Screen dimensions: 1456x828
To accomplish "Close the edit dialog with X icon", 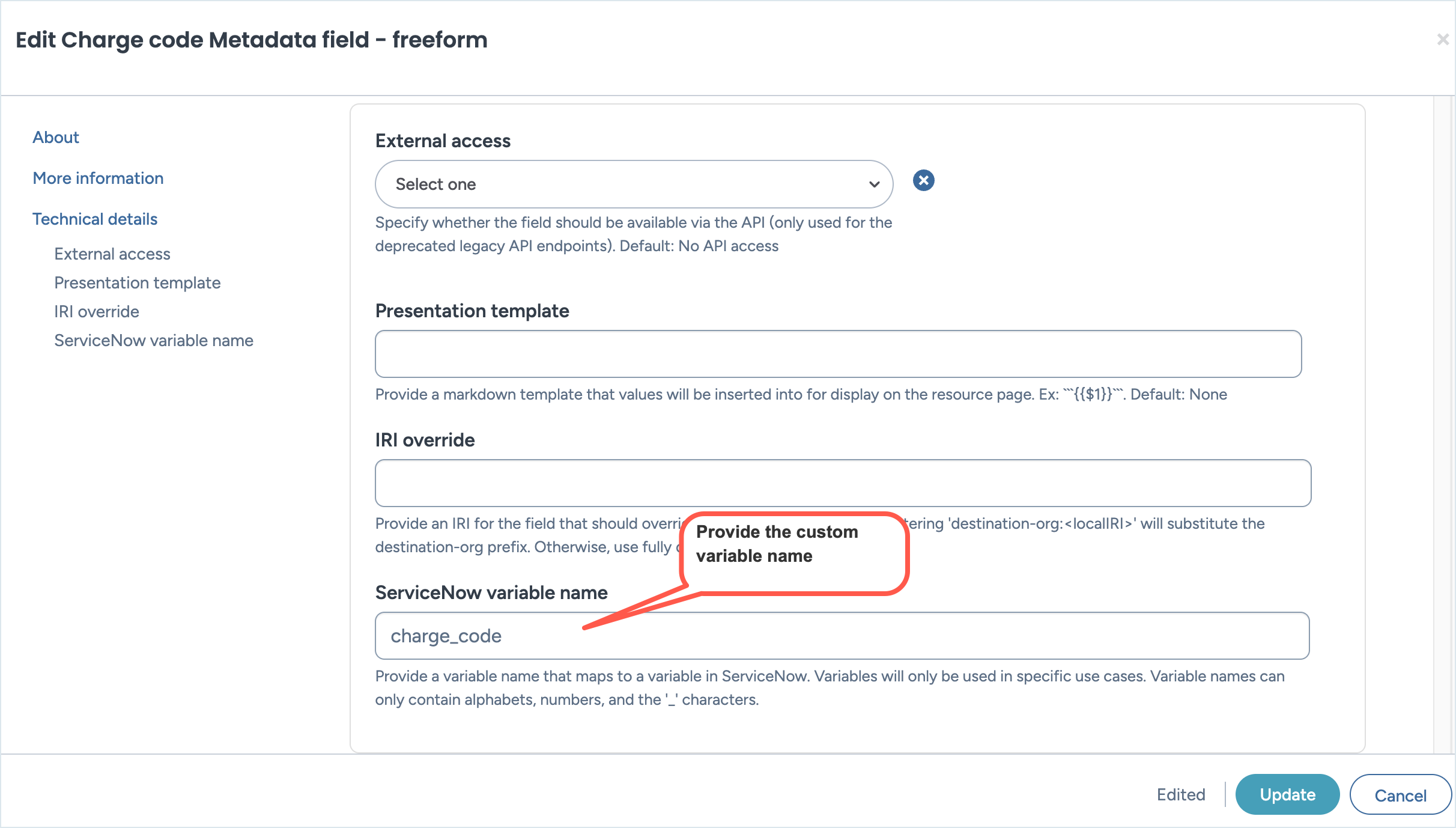I will [1442, 40].
